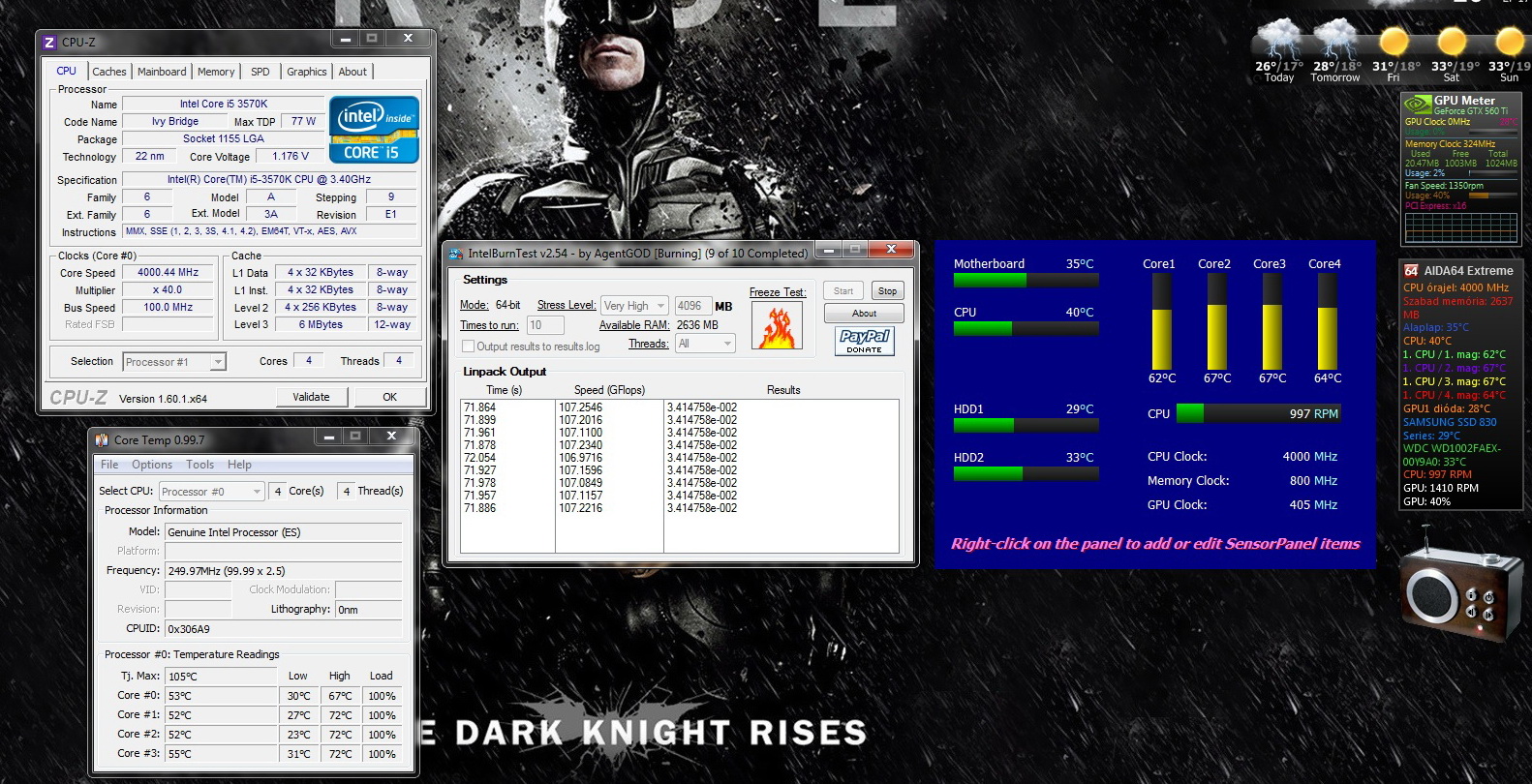Open the Threads dropdown in IntelBurnTest
Screen dimensions: 1532x784
pyautogui.click(x=705, y=344)
